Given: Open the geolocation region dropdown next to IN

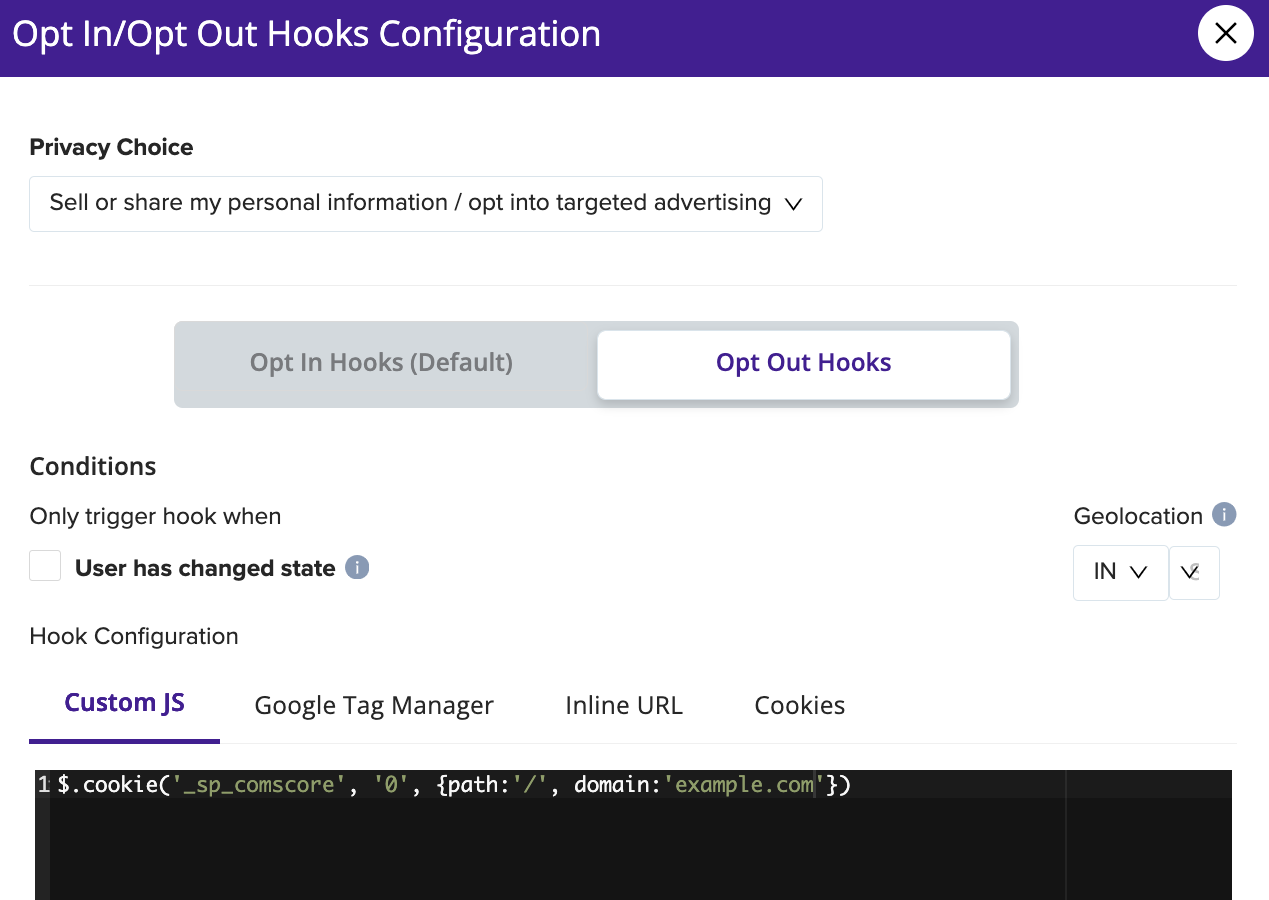Looking at the screenshot, I should 1193,572.
